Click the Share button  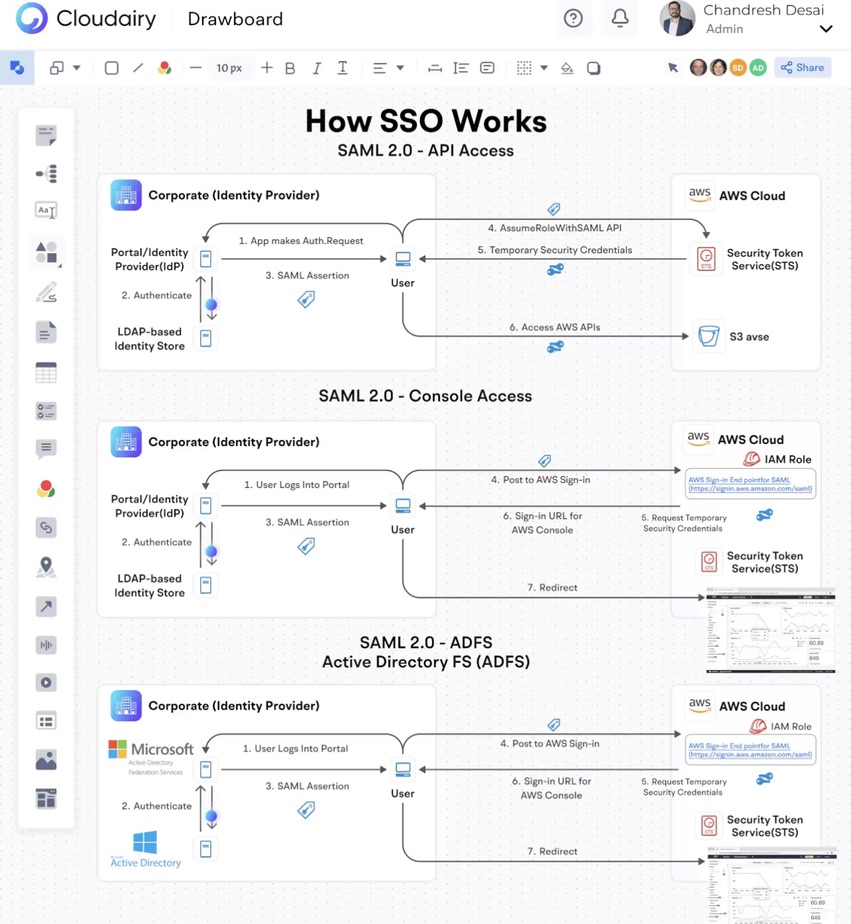[x=803, y=68]
